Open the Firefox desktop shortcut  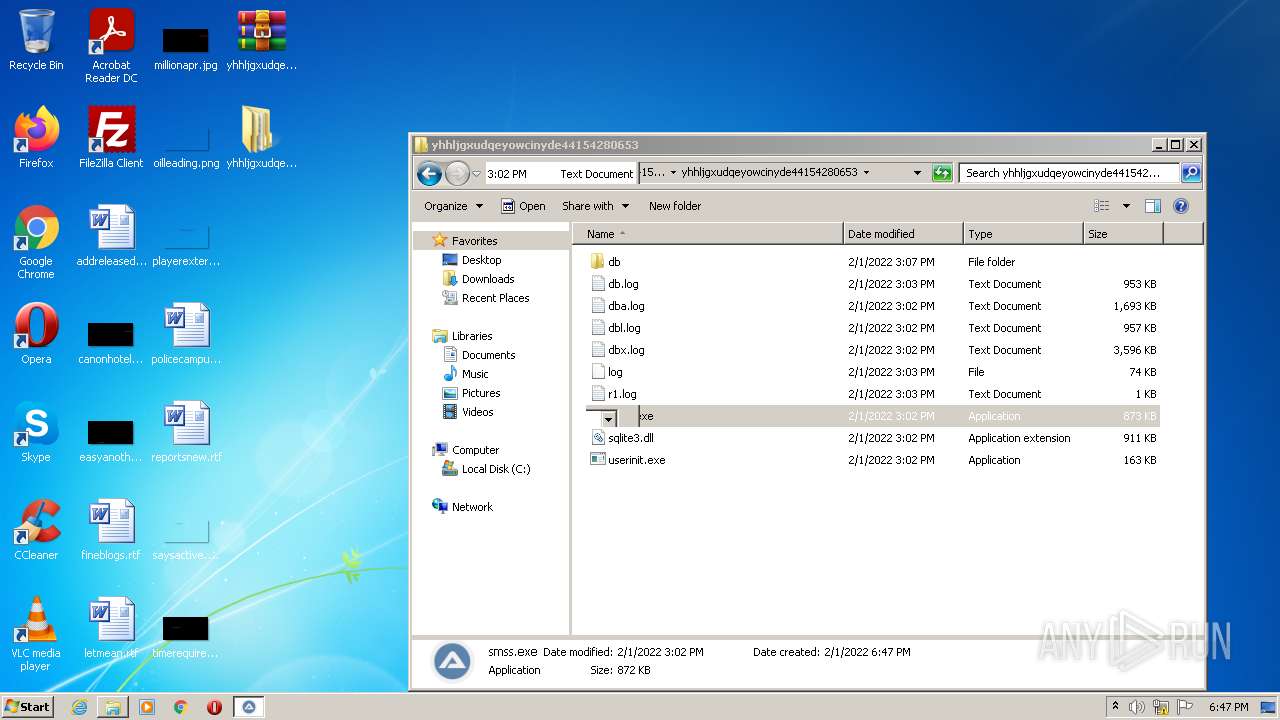point(36,138)
